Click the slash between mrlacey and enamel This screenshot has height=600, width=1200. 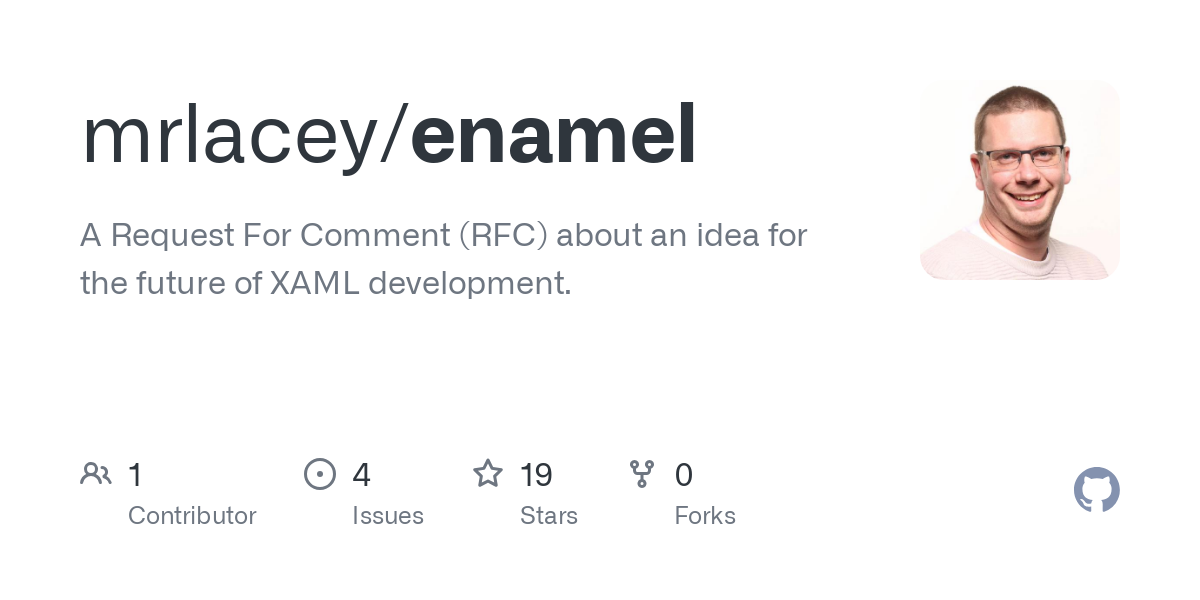[x=394, y=138]
